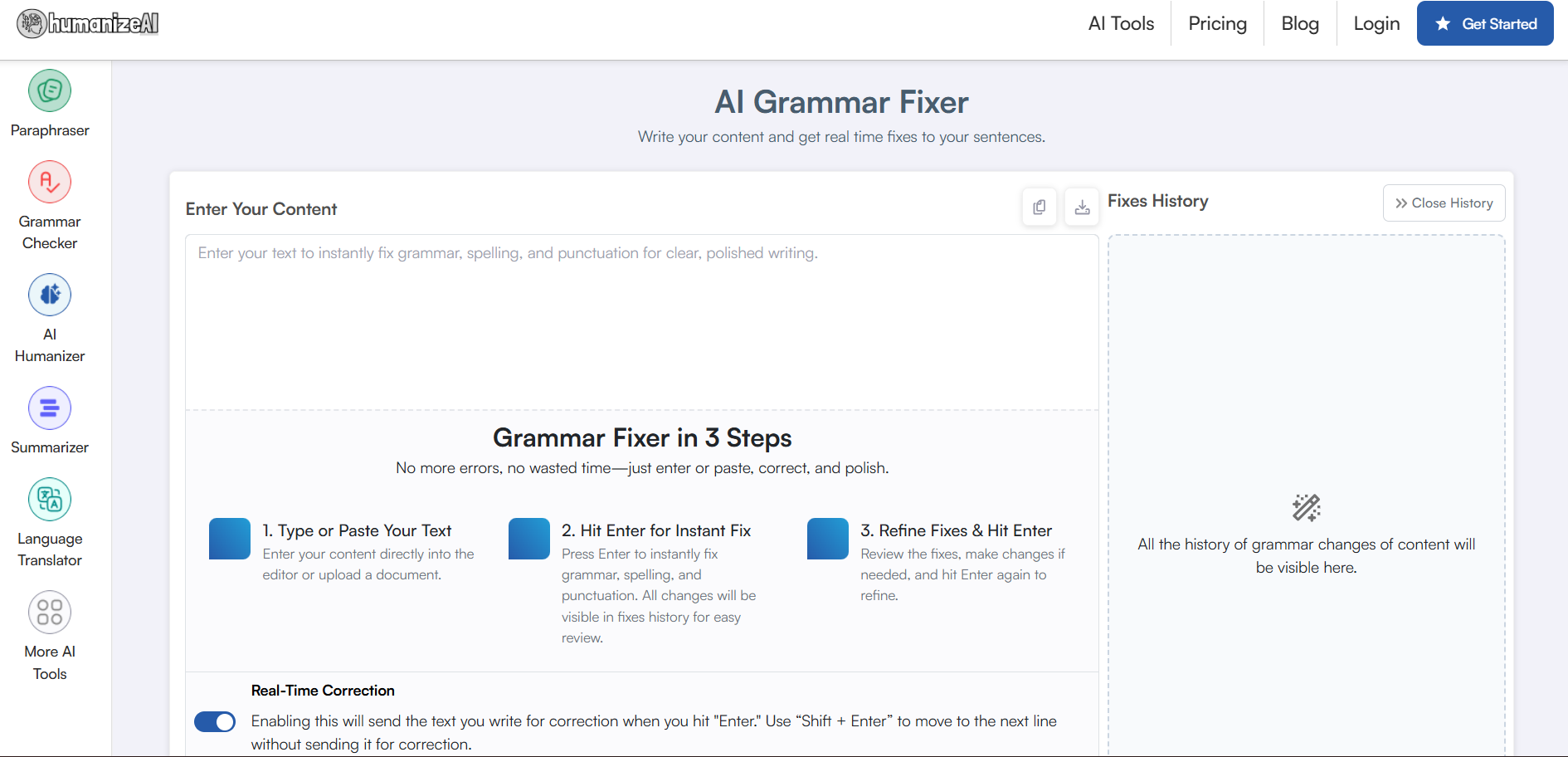Open the Login page
The width and height of the screenshot is (1568, 757).
point(1376,23)
